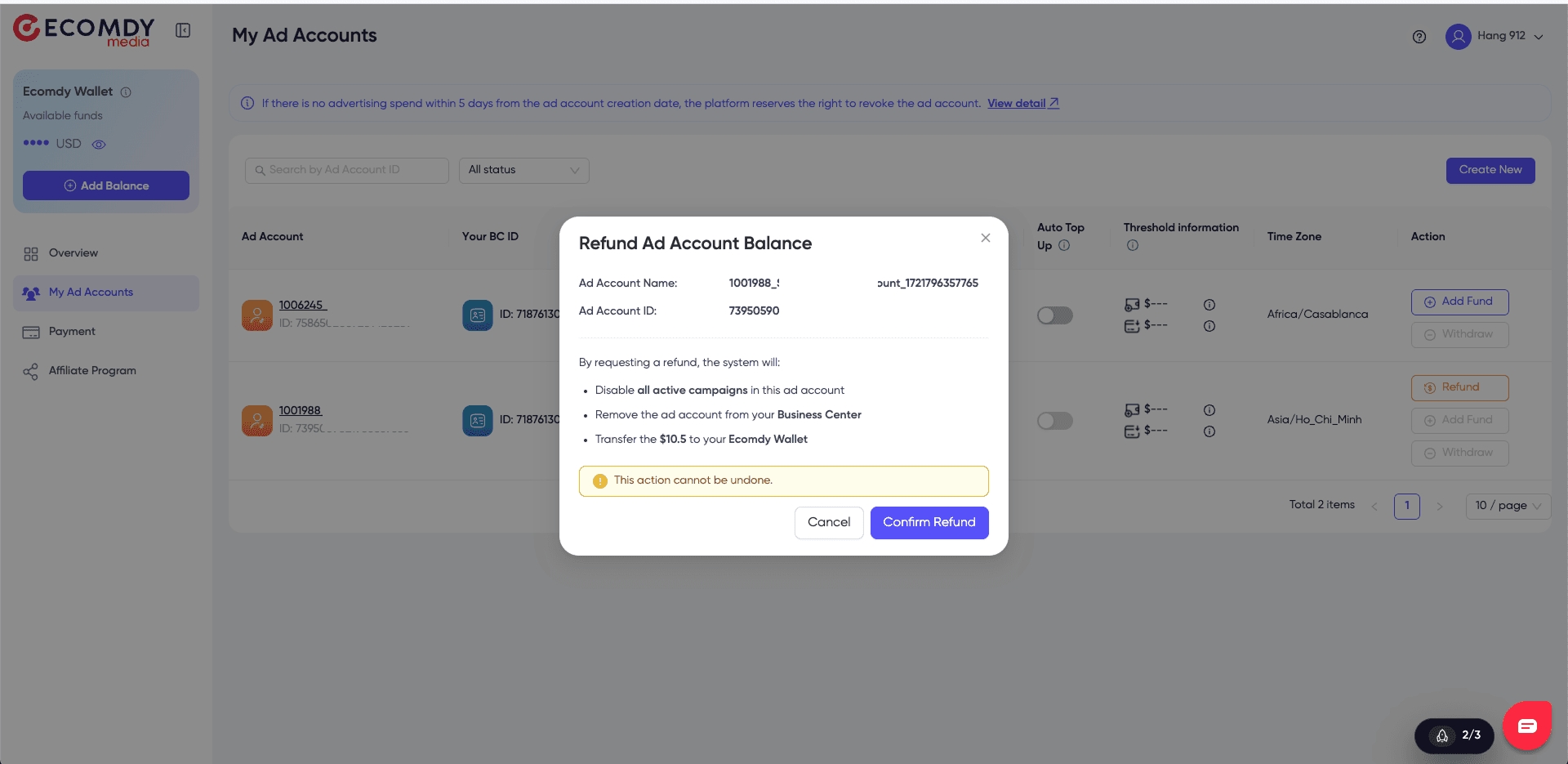Collapse the sidebar panel toggle icon

[x=183, y=29]
